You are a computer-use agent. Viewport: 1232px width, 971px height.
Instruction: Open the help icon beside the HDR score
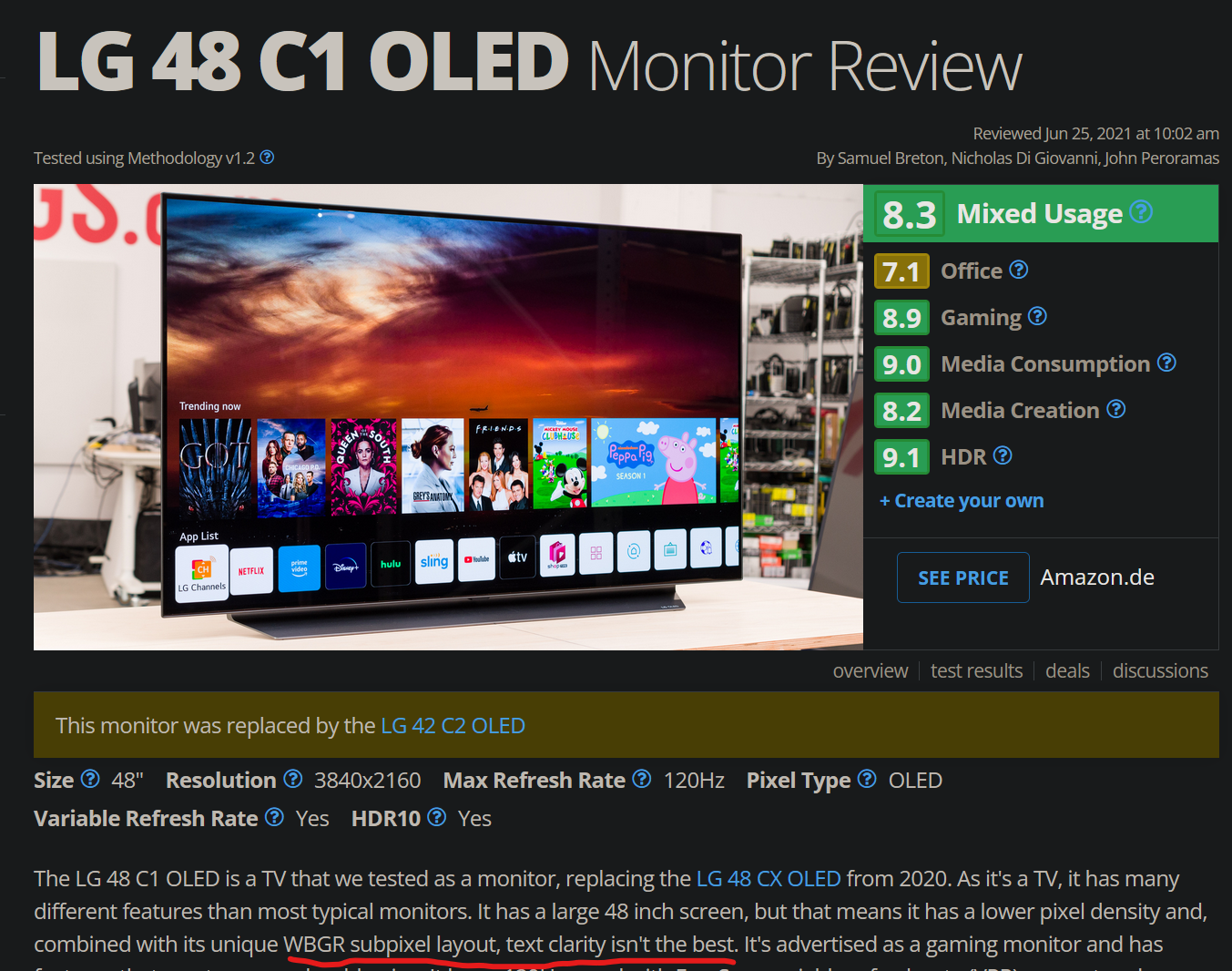tap(1003, 455)
